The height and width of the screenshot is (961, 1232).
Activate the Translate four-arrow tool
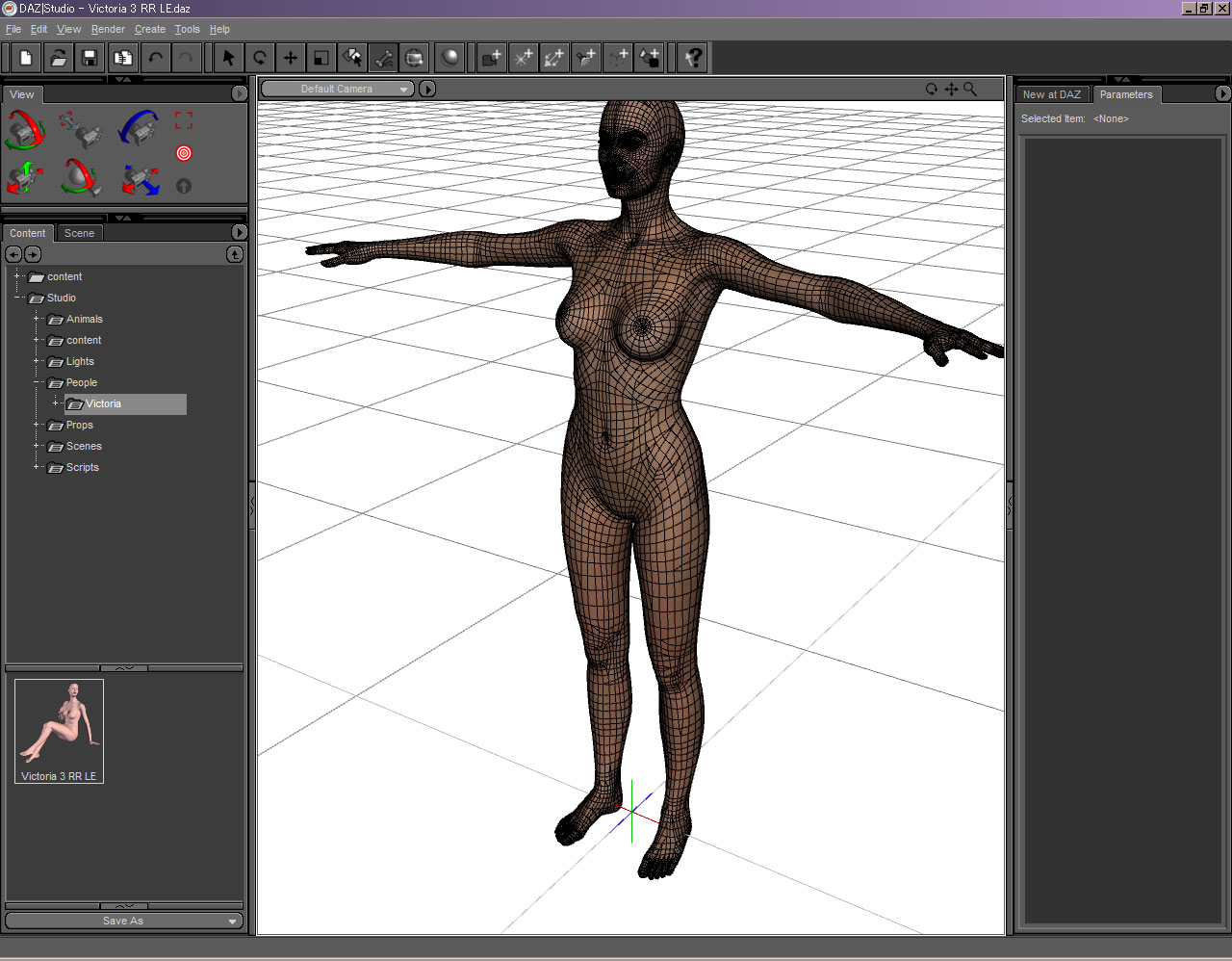pyautogui.click(x=290, y=58)
